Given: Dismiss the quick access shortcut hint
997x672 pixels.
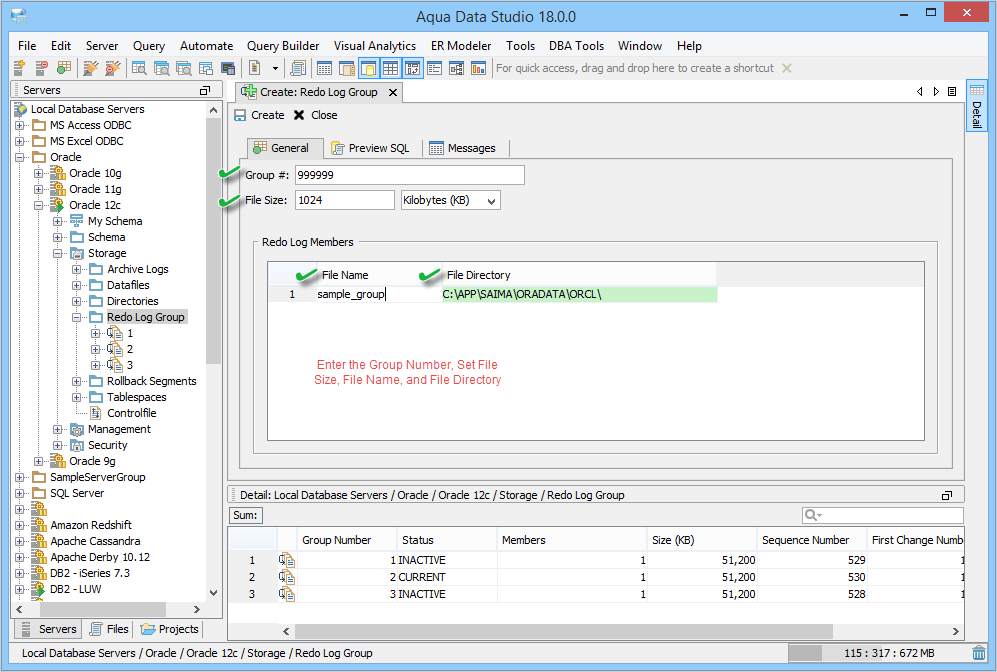Looking at the screenshot, I should pyautogui.click(x=787, y=68).
